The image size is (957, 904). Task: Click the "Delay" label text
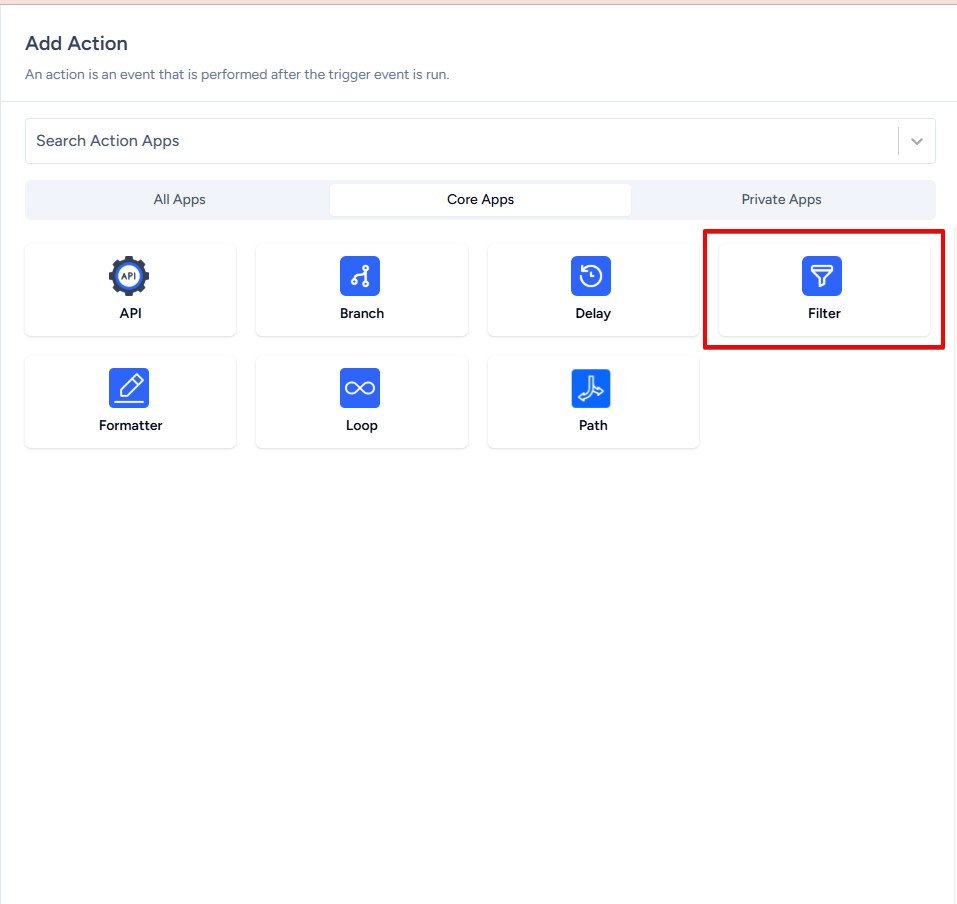(x=593, y=313)
